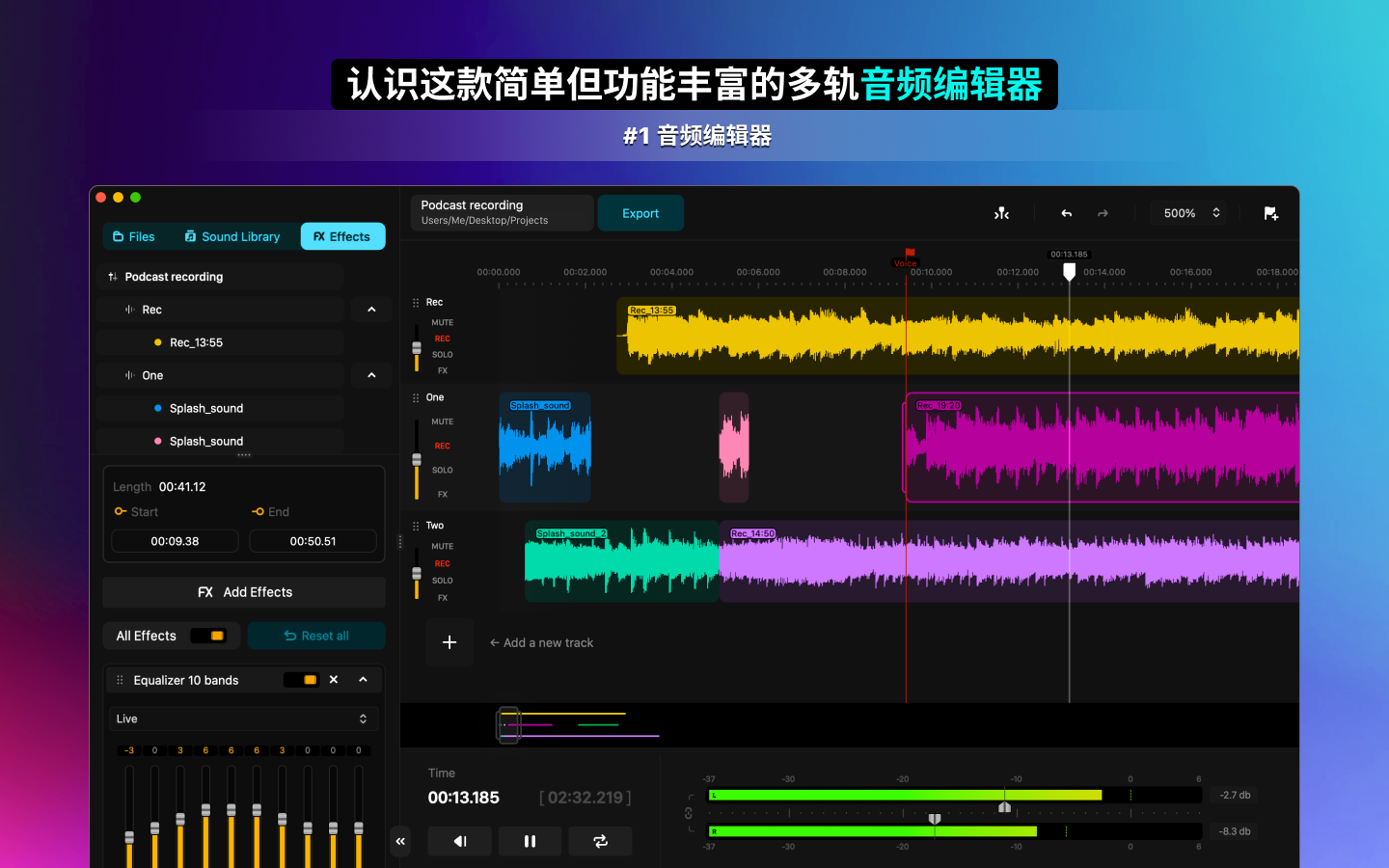Collapse the Rec track group
The image size is (1389, 868).
(x=372, y=310)
